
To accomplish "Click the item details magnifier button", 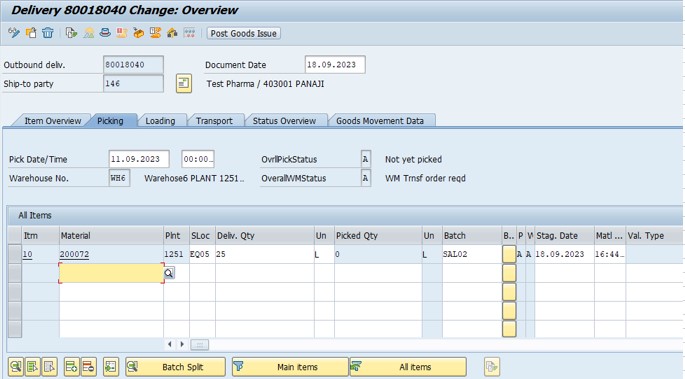I will [16, 367].
